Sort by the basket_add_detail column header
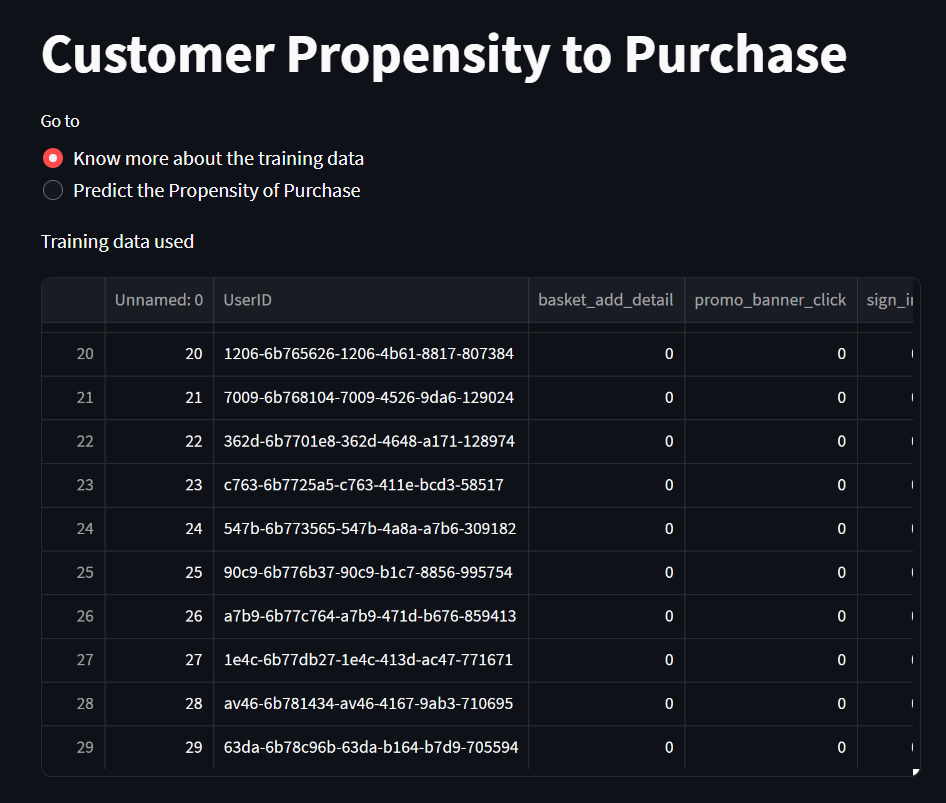The height and width of the screenshot is (803, 946). point(606,299)
